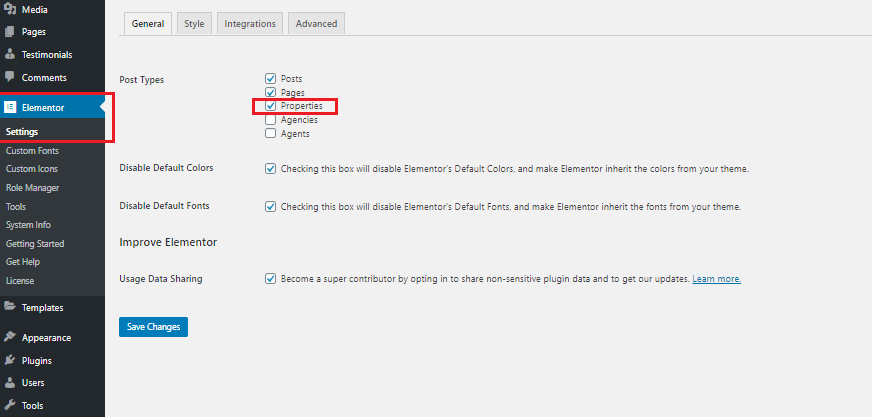Click the Usage Data Sharing label
This screenshot has width=872, height=417.
pos(161,279)
